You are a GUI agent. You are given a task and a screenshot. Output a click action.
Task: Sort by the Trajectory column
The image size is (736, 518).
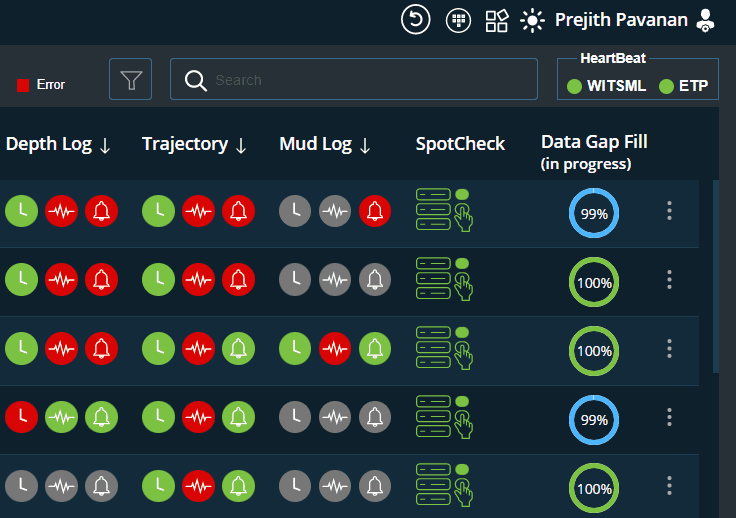(x=195, y=144)
